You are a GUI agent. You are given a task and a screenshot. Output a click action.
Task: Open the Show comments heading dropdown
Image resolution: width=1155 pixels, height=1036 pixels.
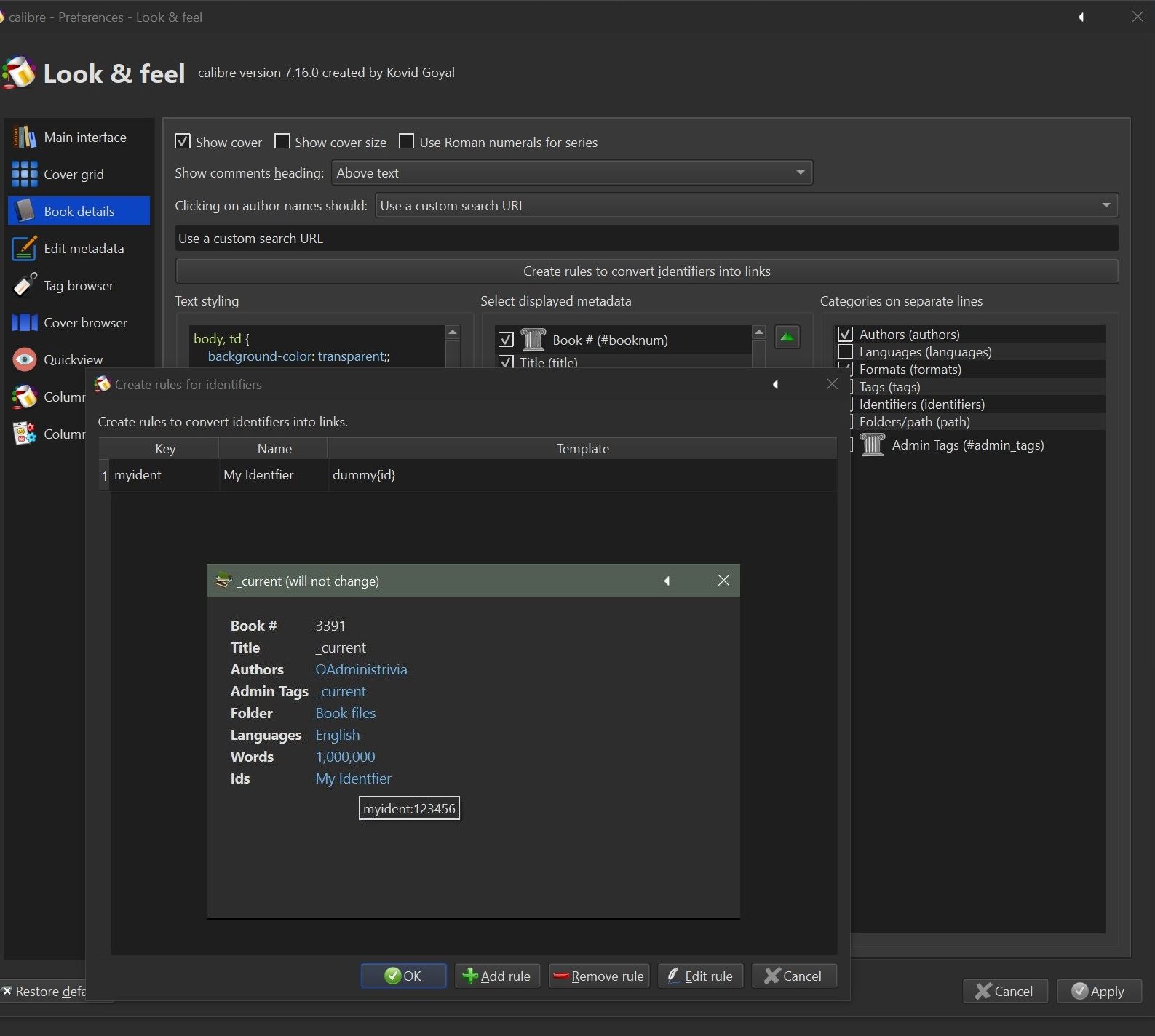pyautogui.click(x=572, y=172)
